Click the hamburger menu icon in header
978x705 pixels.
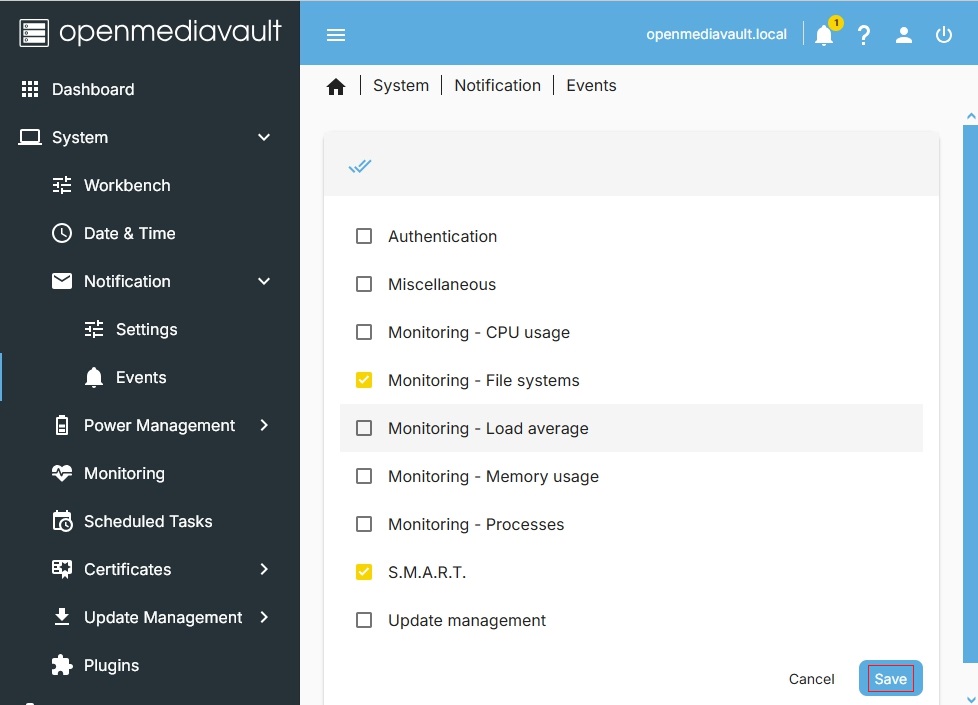(336, 35)
